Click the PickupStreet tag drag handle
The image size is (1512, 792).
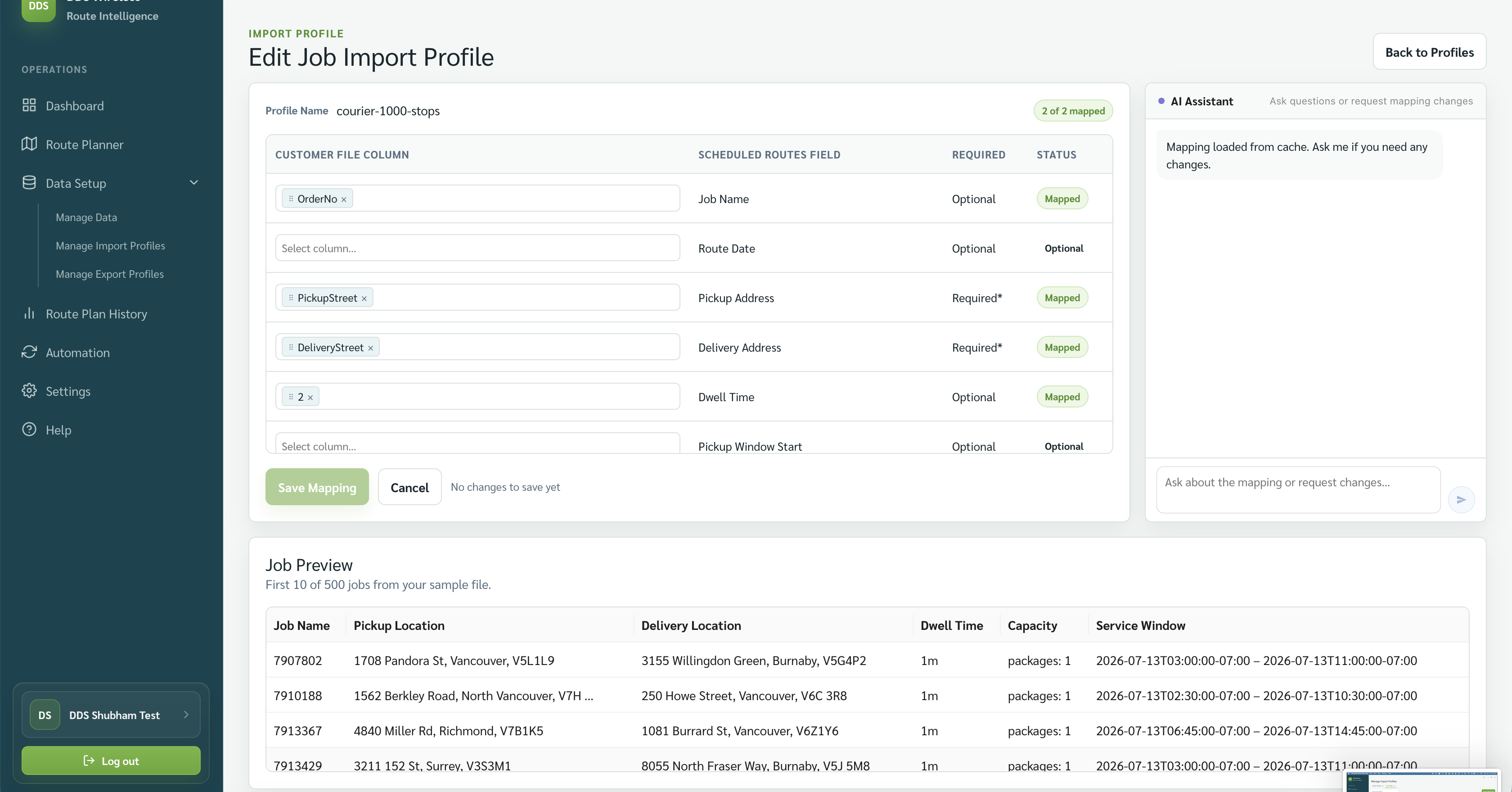tap(291, 298)
